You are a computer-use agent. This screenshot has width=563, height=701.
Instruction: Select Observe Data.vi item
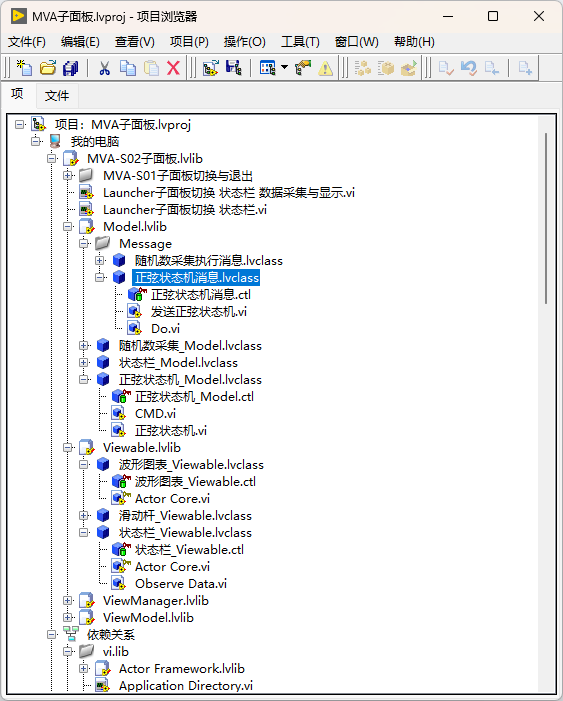pyautogui.click(x=181, y=583)
